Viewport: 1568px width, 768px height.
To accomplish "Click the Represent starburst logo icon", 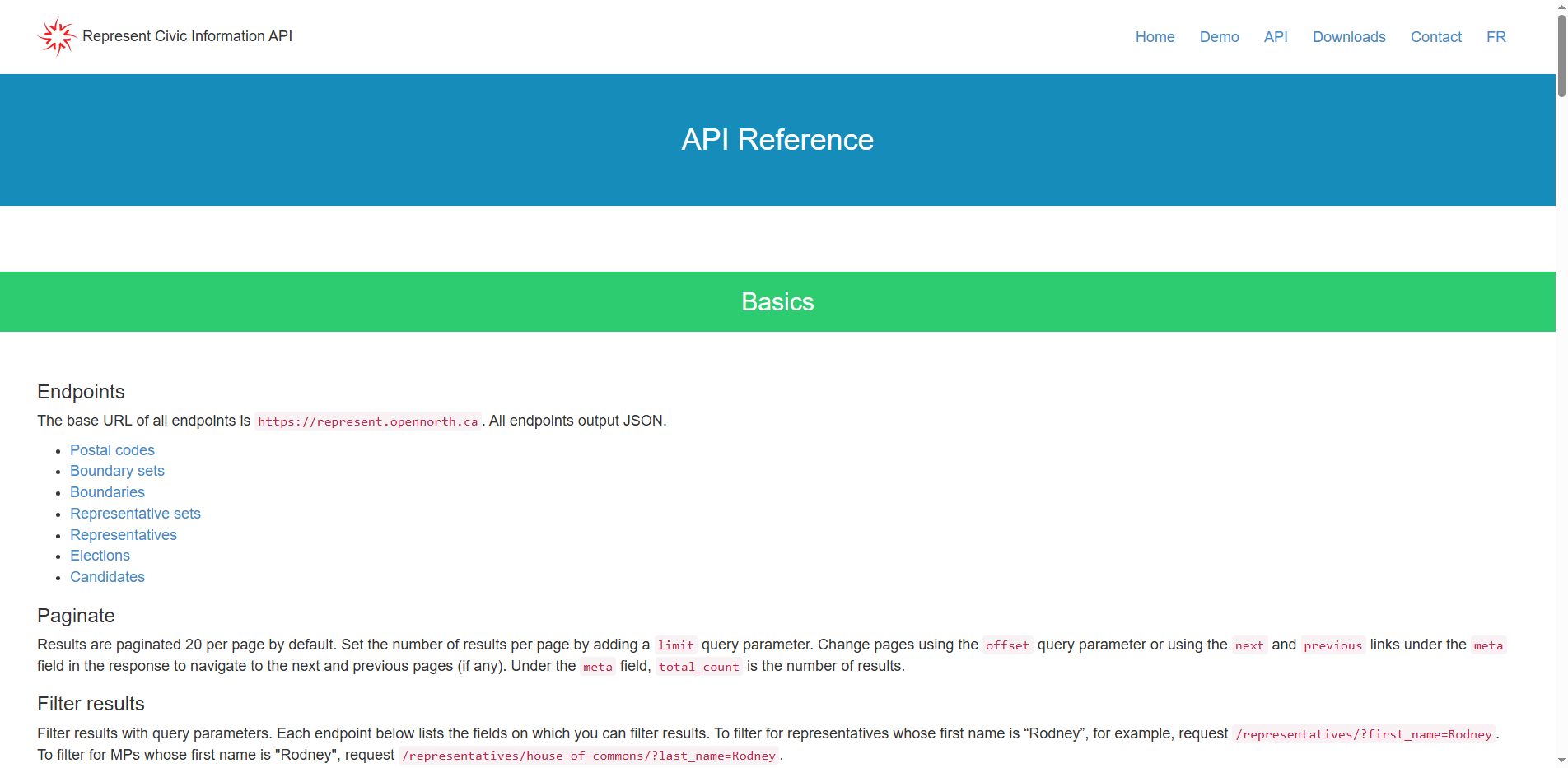I will 57,36.
